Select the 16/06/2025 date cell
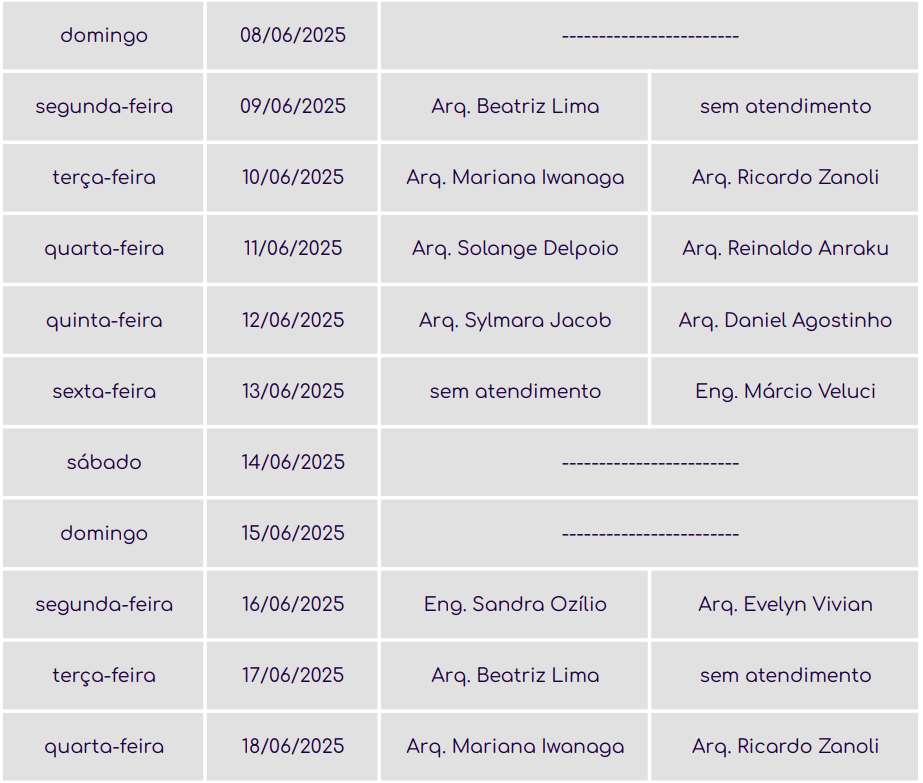923x783 pixels. 293,605
